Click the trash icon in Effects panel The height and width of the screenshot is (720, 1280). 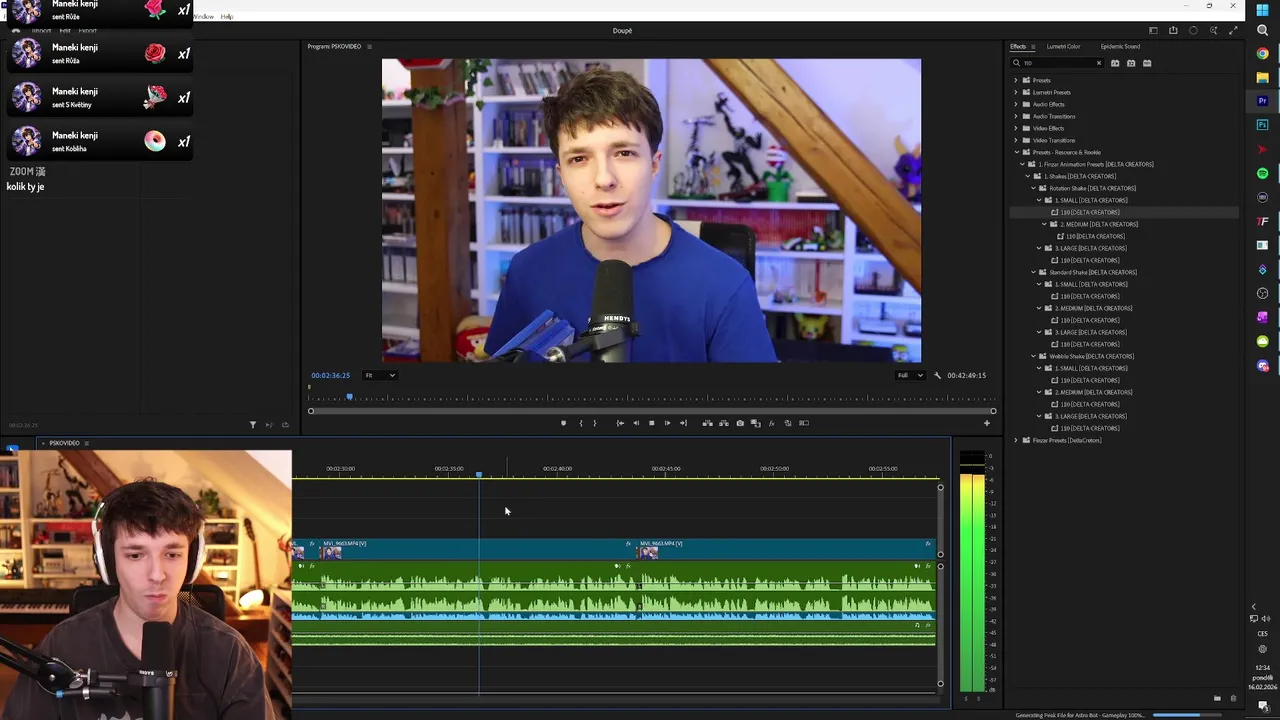click(x=1233, y=698)
